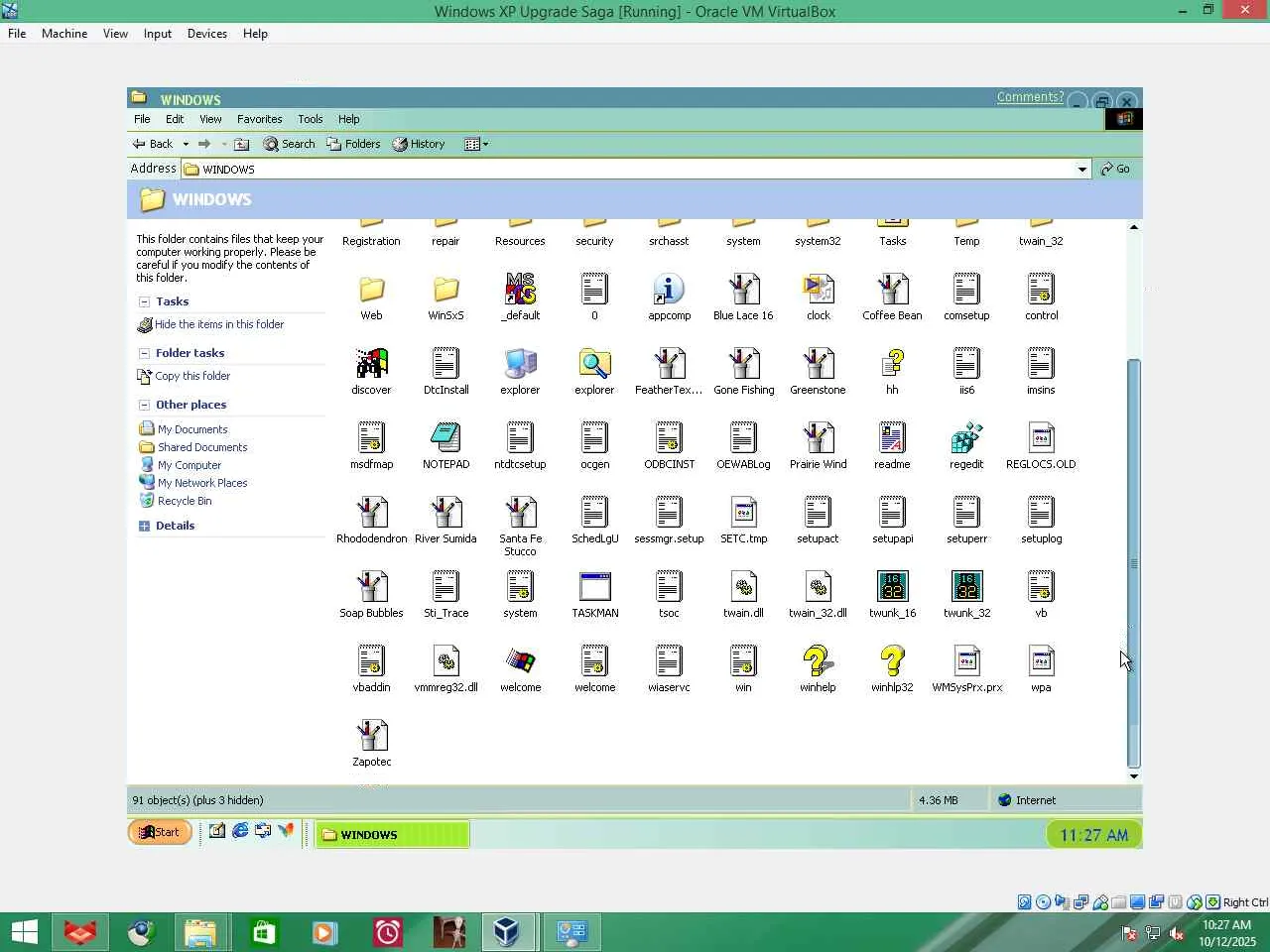Open the History pane button
1270x952 pixels.
(419, 144)
